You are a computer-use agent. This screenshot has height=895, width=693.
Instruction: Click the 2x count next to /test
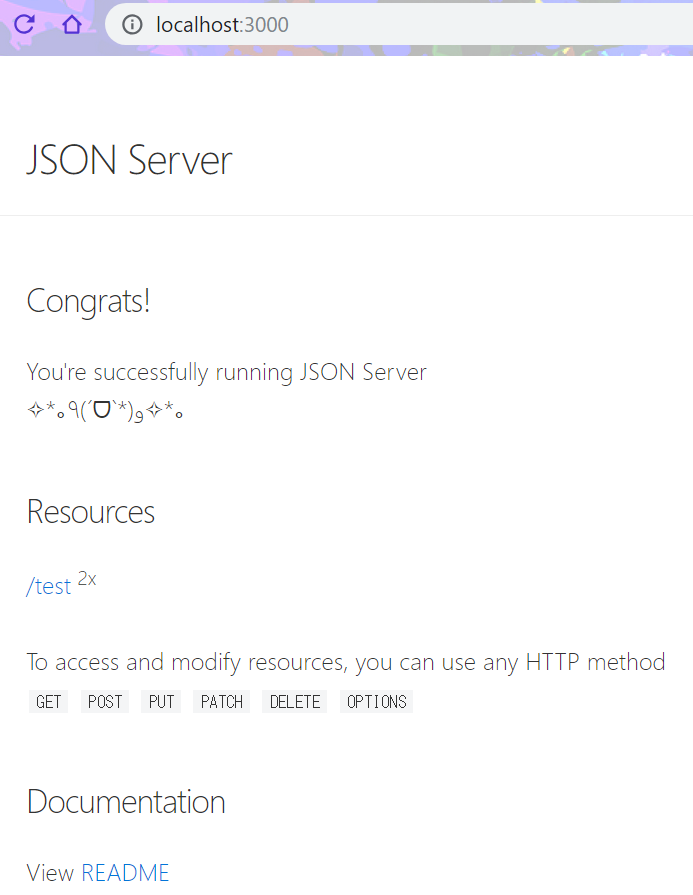(x=87, y=579)
